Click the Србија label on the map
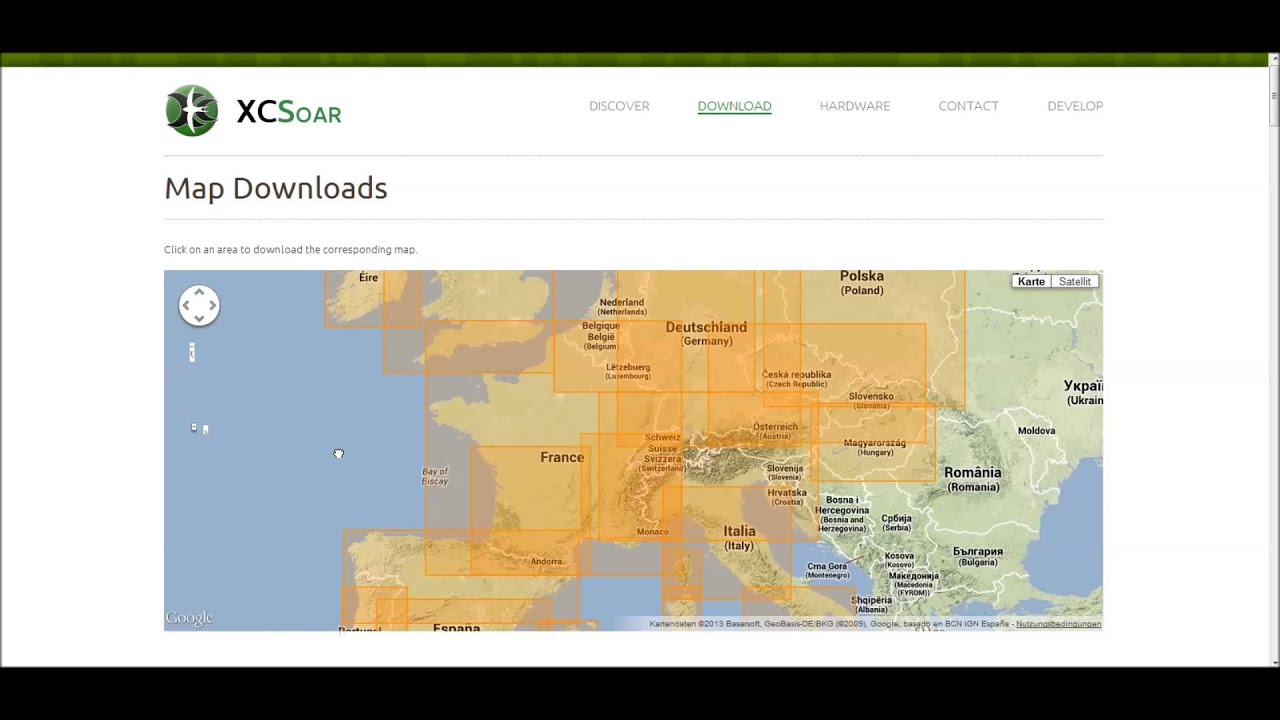 pos(897,519)
